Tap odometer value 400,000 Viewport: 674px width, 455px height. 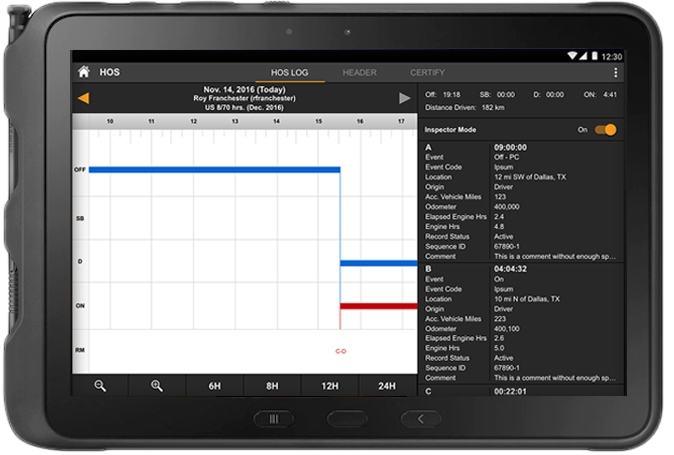pyautogui.click(x=506, y=207)
